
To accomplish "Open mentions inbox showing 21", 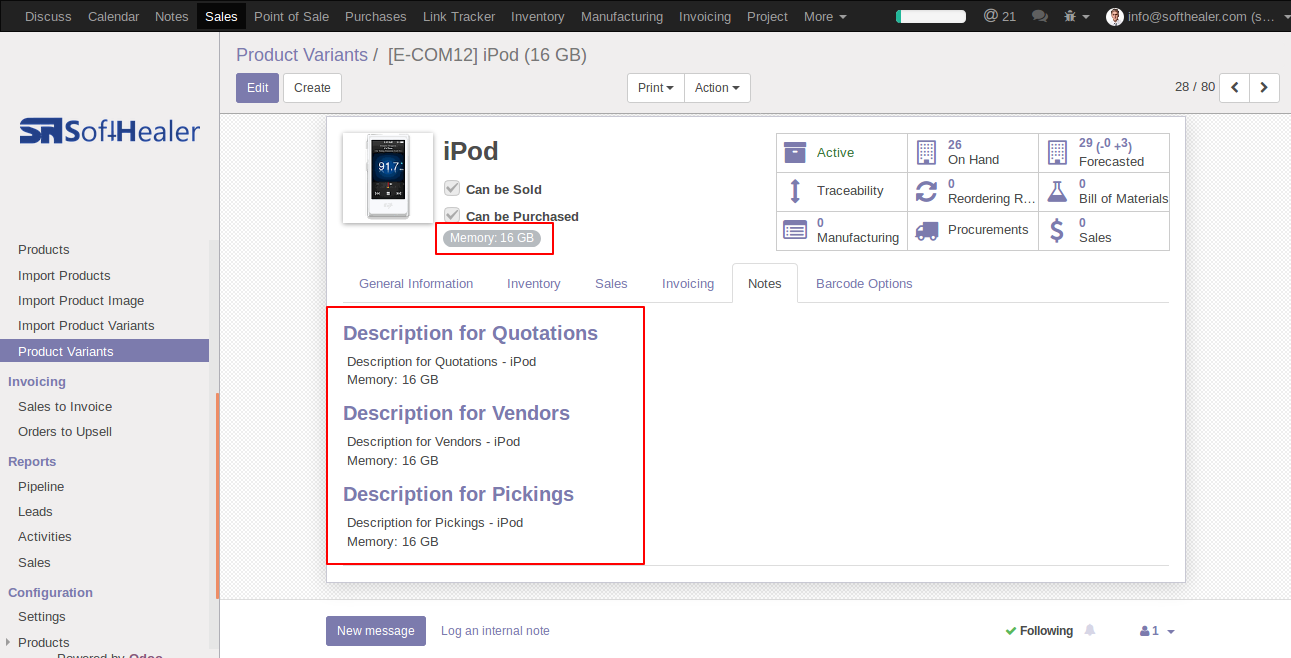I will (x=999, y=16).
